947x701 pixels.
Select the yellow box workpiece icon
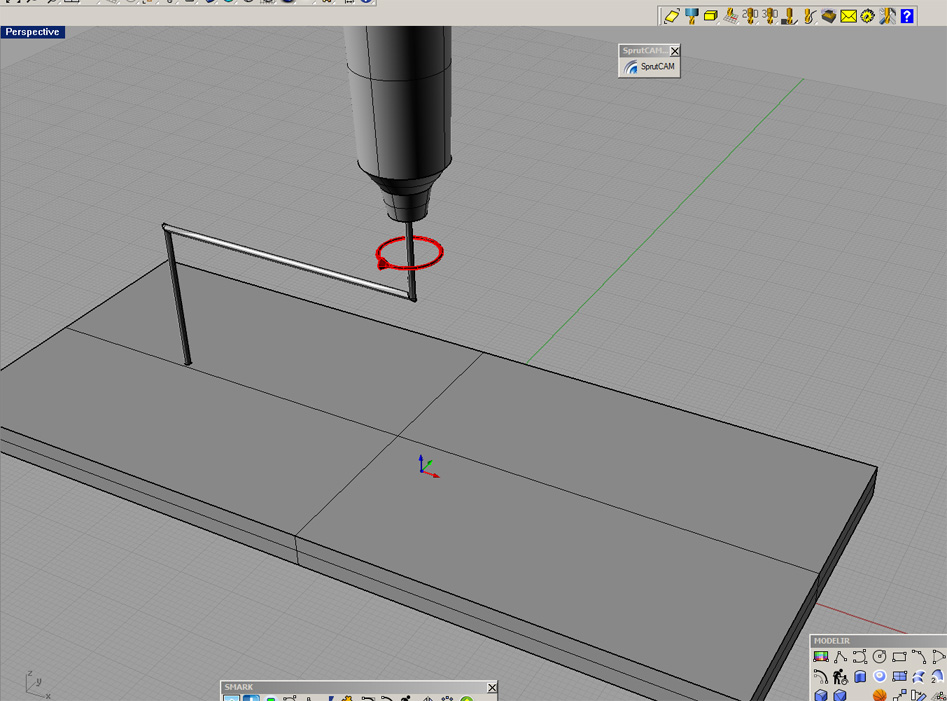click(710, 16)
